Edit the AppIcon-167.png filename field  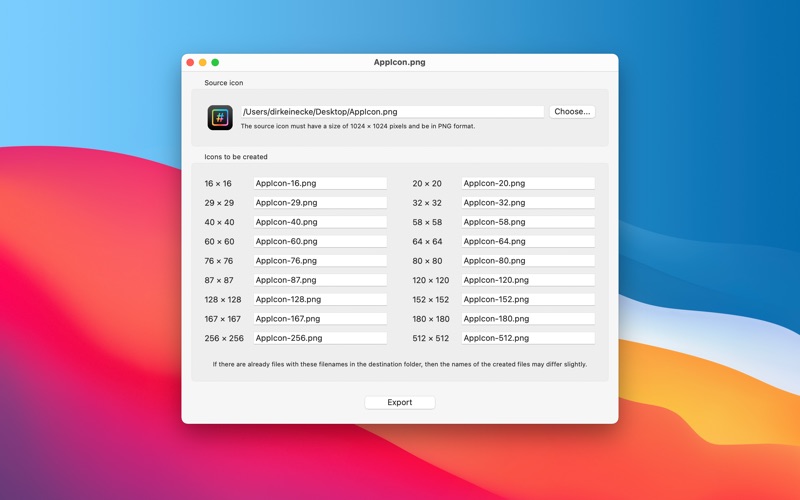point(320,319)
